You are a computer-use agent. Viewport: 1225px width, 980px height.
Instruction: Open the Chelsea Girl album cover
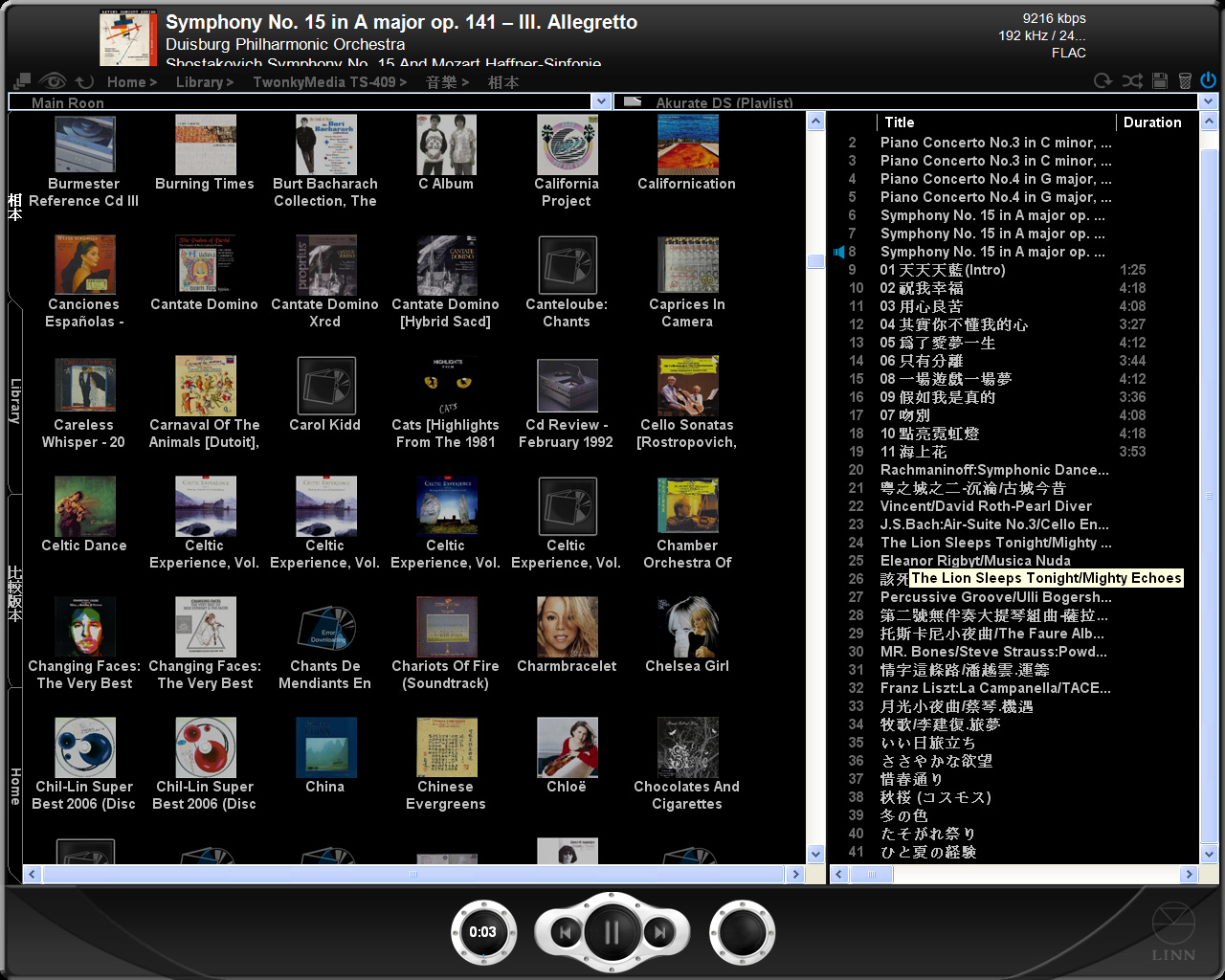pos(687,627)
